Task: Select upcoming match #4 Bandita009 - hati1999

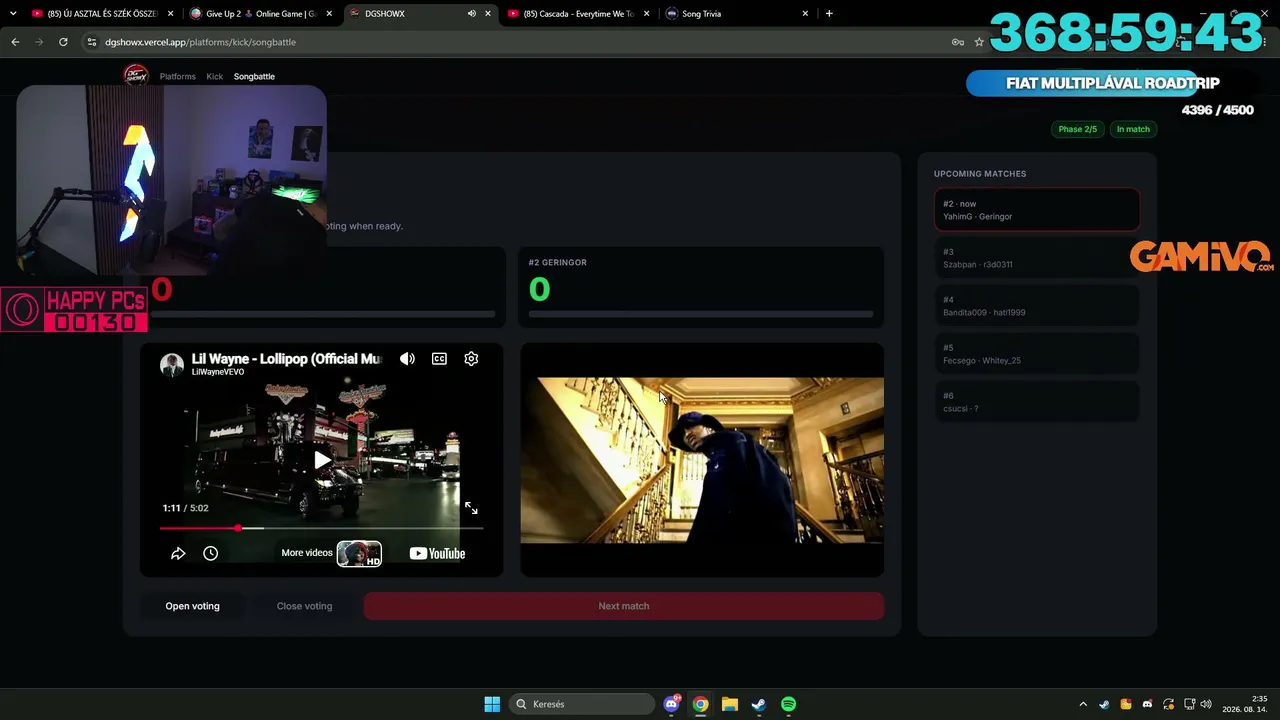Action: [x=1037, y=306]
